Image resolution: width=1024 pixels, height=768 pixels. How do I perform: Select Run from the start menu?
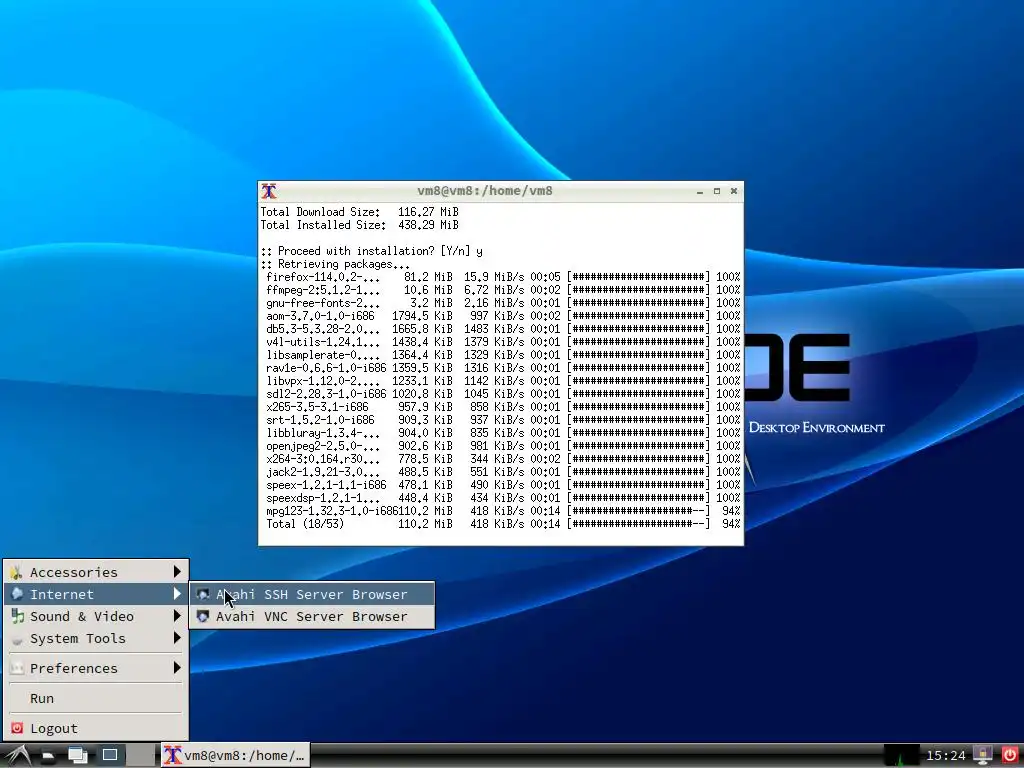coord(96,698)
